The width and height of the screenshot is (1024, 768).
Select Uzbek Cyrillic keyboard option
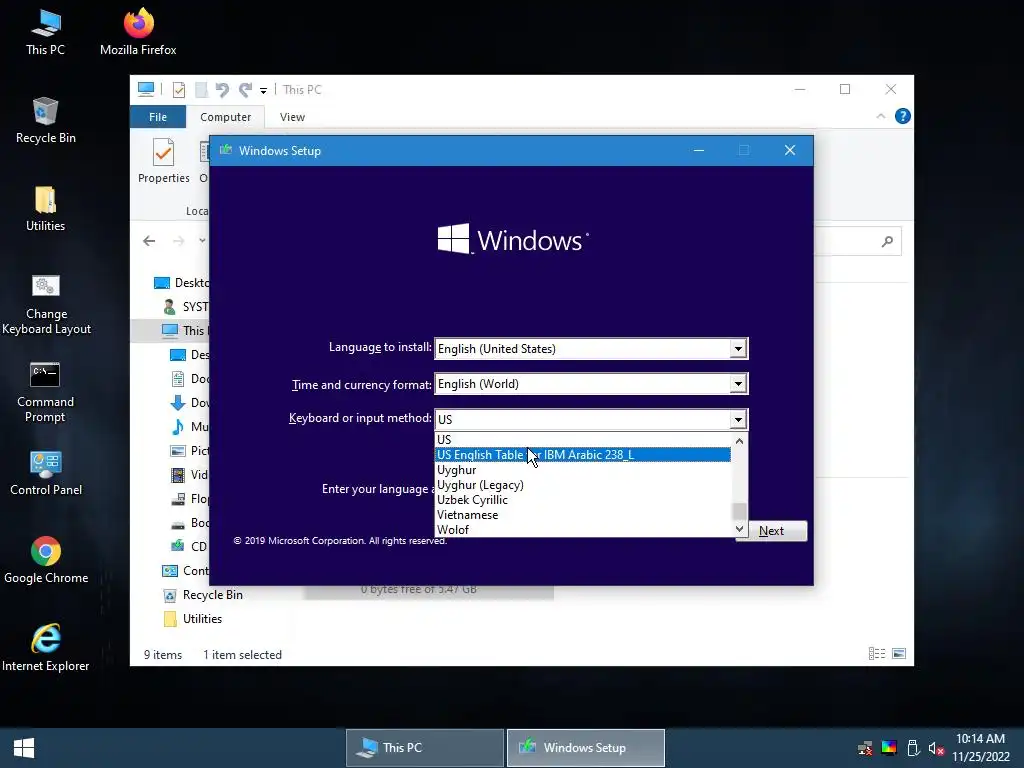pos(583,500)
